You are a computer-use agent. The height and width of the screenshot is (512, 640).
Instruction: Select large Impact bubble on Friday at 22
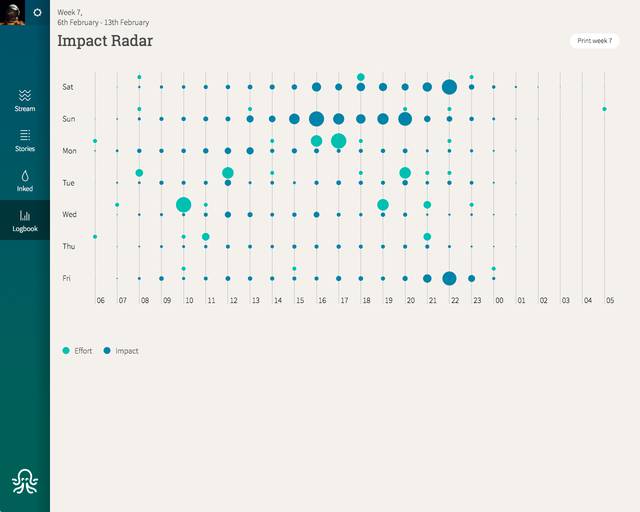click(449, 278)
